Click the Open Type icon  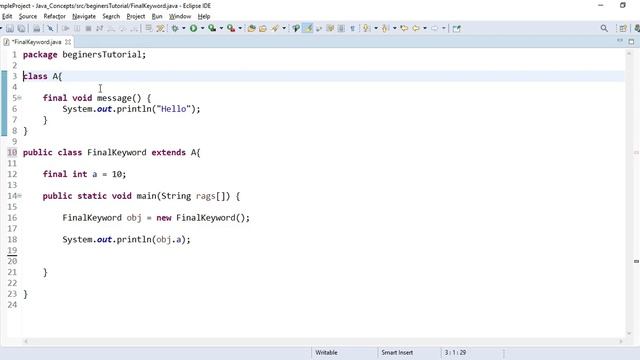(275, 29)
